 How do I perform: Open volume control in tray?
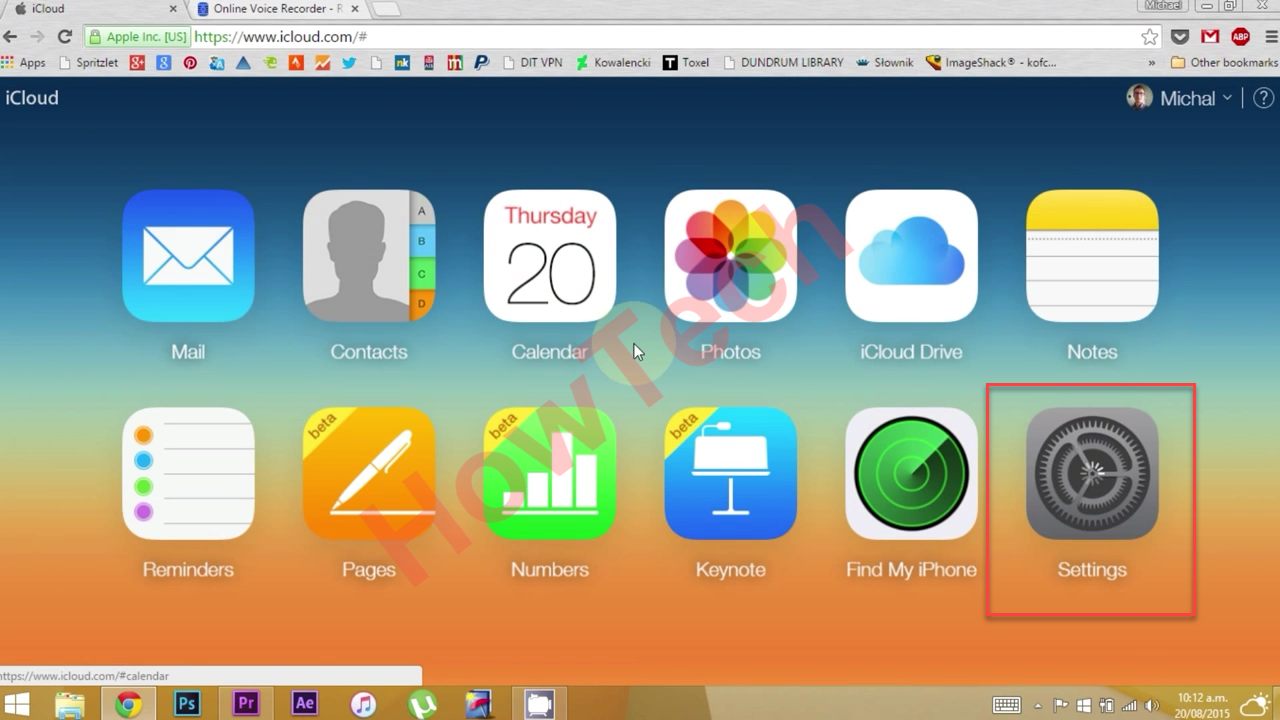(1152, 705)
